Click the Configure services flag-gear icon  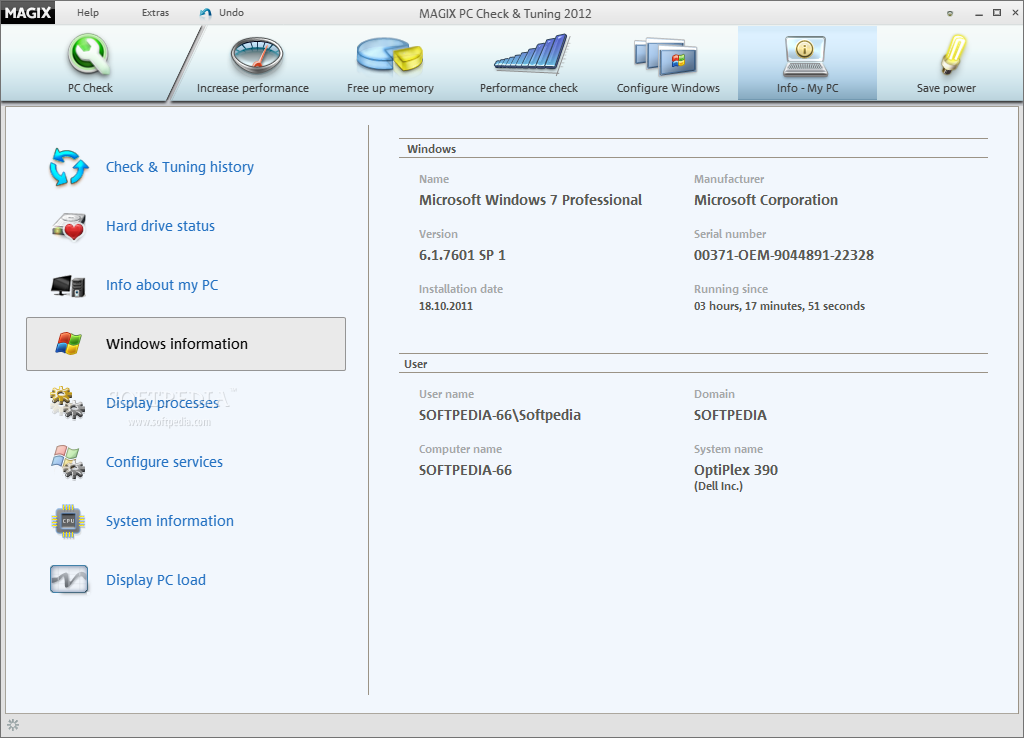[x=69, y=462]
